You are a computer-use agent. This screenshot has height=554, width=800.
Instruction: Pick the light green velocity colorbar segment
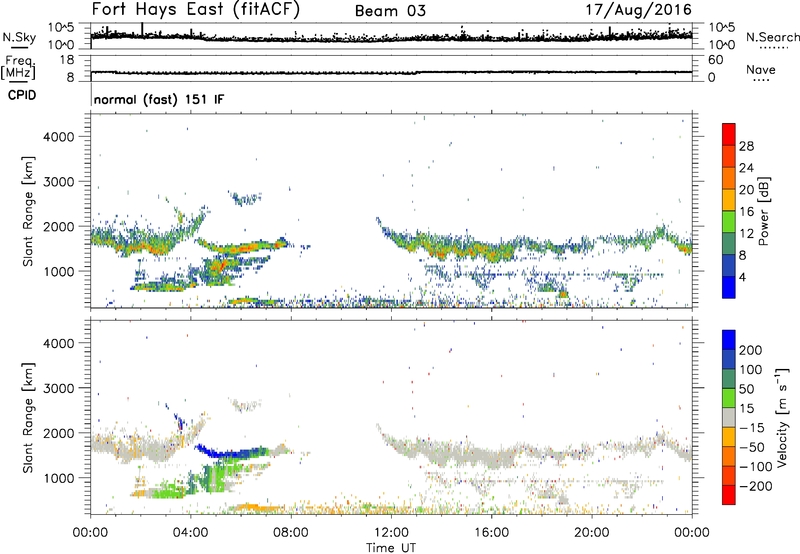pos(729,398)
